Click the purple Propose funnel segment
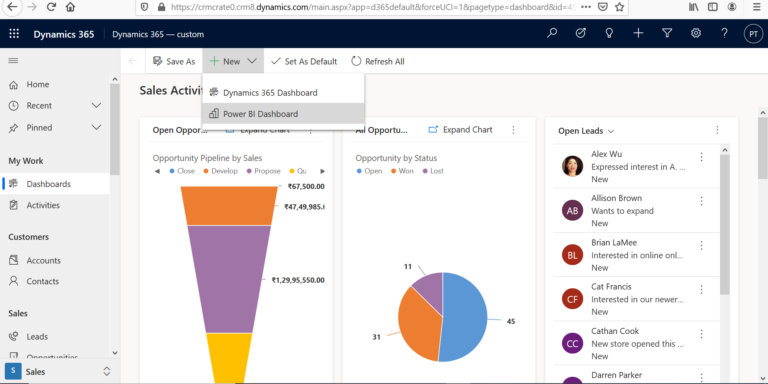 coord(229,279)
